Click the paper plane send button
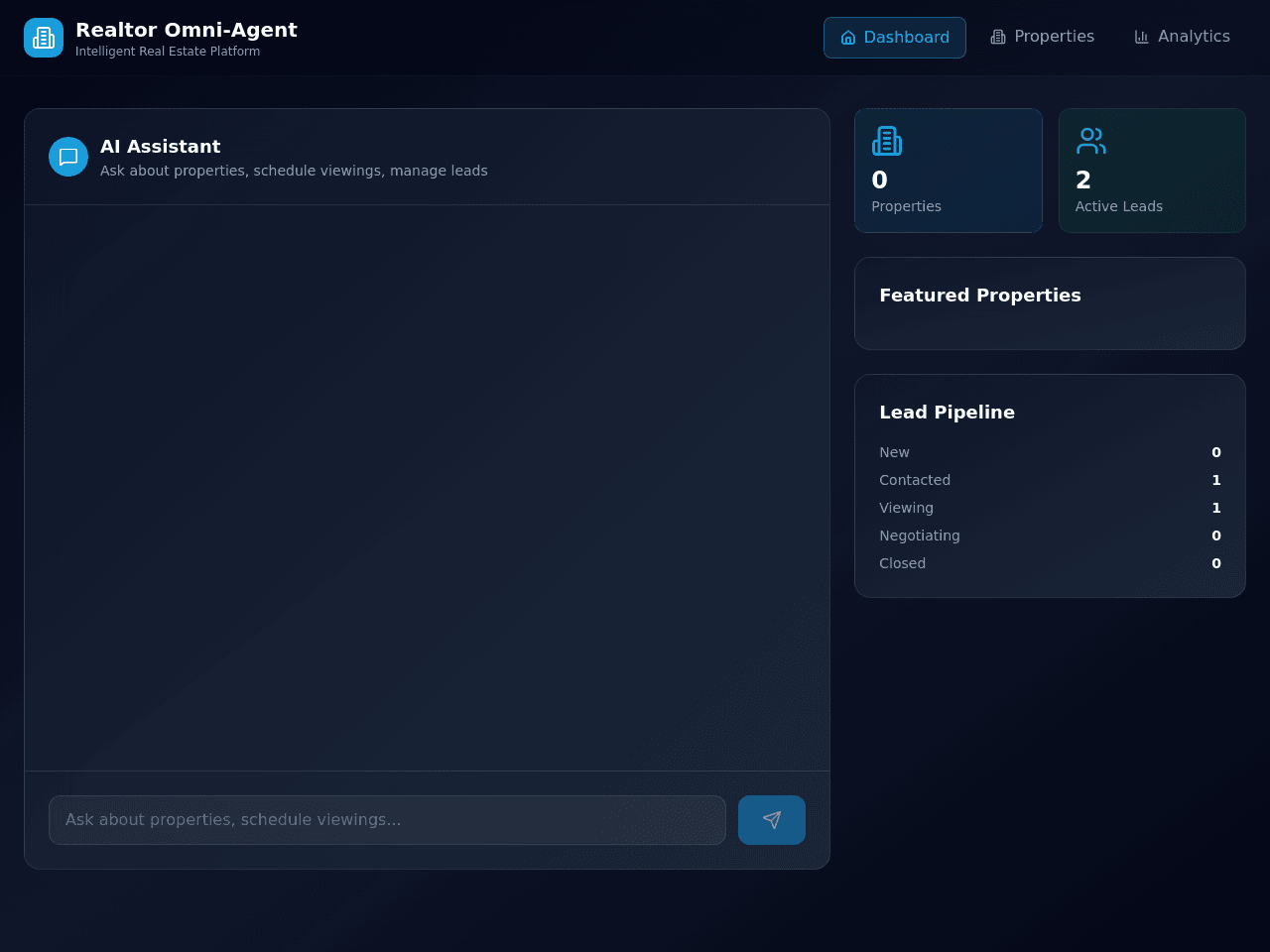The image size is (1270, 952). point(772,820)
